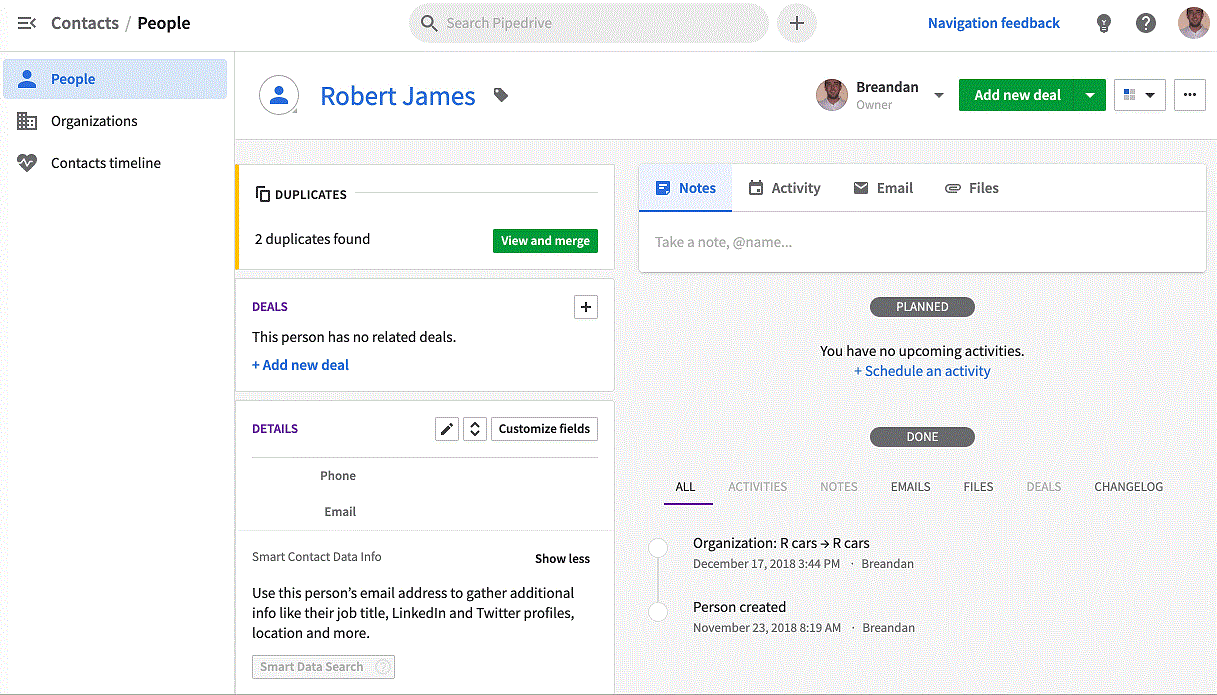Open the view layout switcher dropdown
Viewport: 1217px width, 695px height.
click(1139, 95)
